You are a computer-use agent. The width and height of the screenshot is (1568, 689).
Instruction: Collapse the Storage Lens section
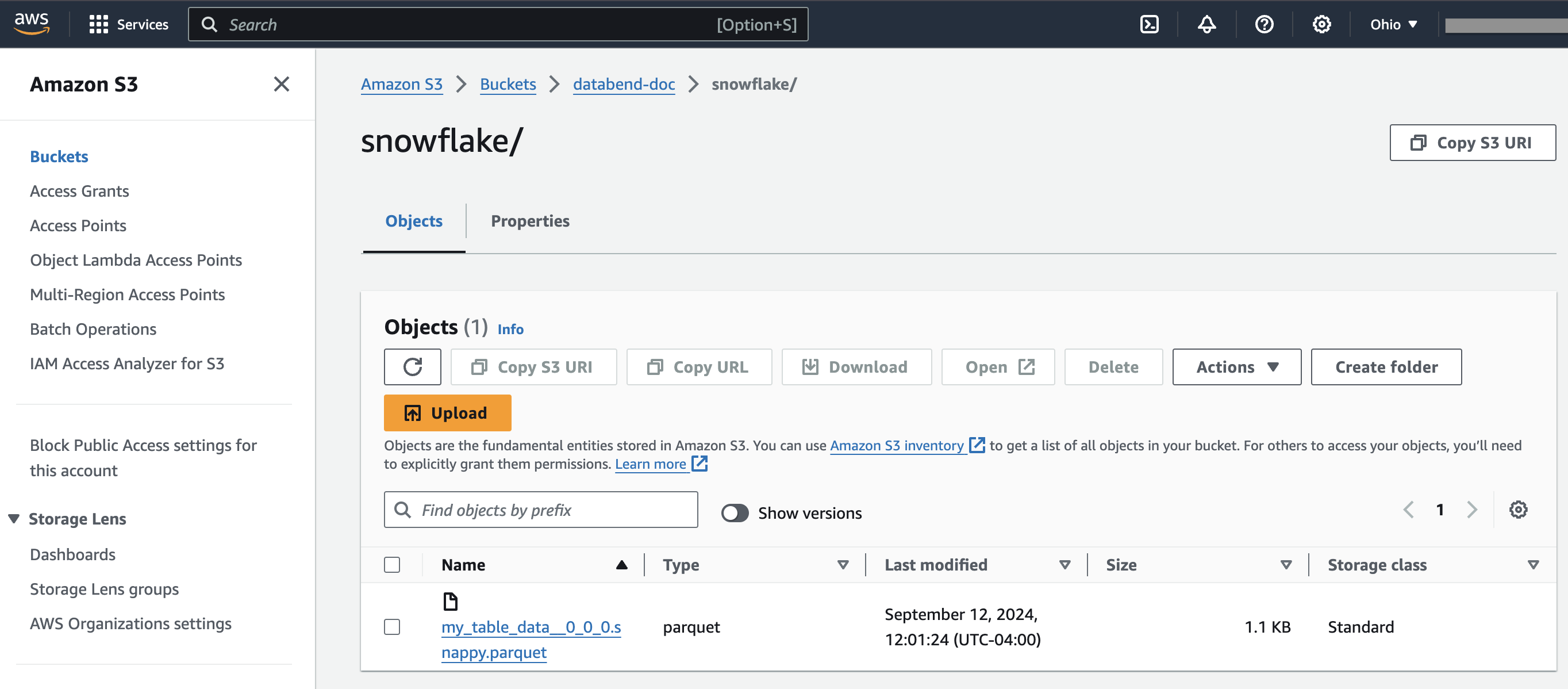tap(13, 518)
